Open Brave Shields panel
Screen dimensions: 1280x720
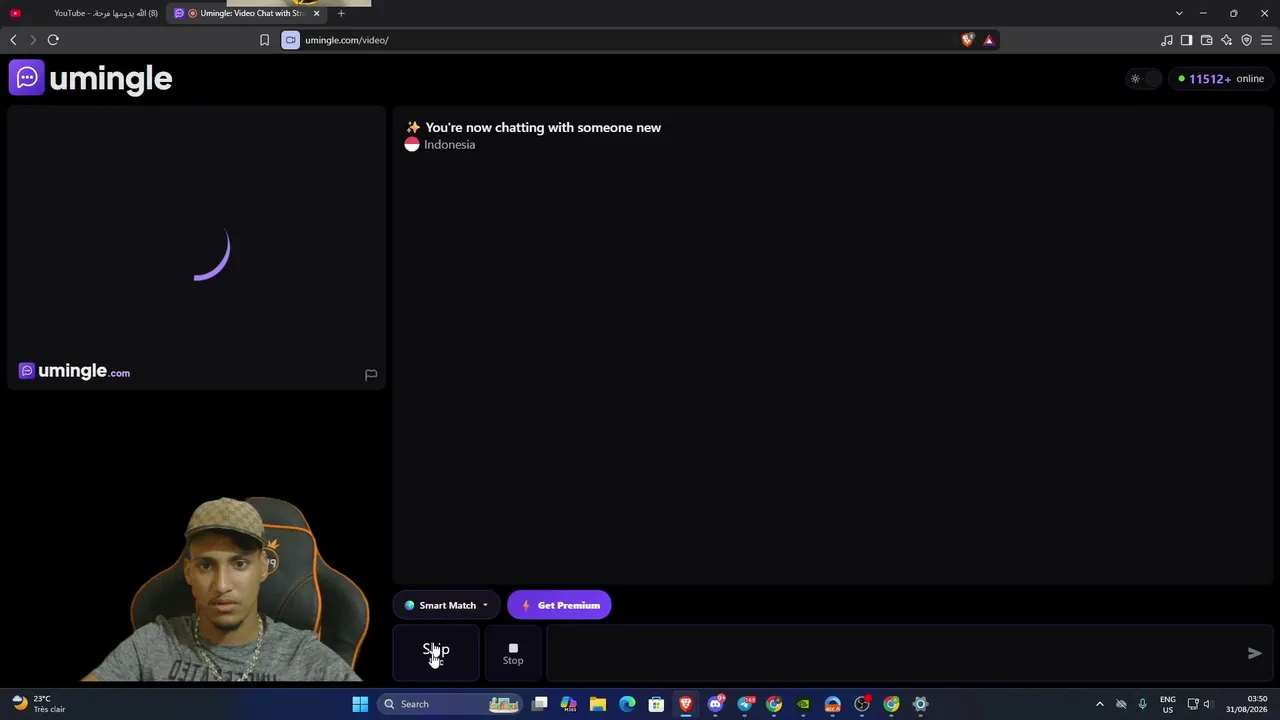pyautogui.click(x=967, y=40)
